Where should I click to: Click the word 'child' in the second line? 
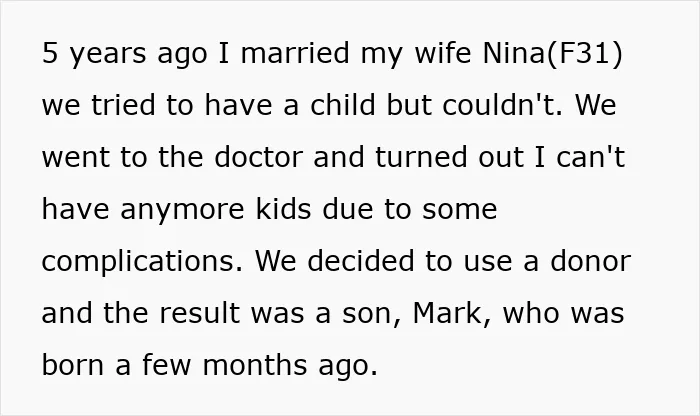coord(342,105)
